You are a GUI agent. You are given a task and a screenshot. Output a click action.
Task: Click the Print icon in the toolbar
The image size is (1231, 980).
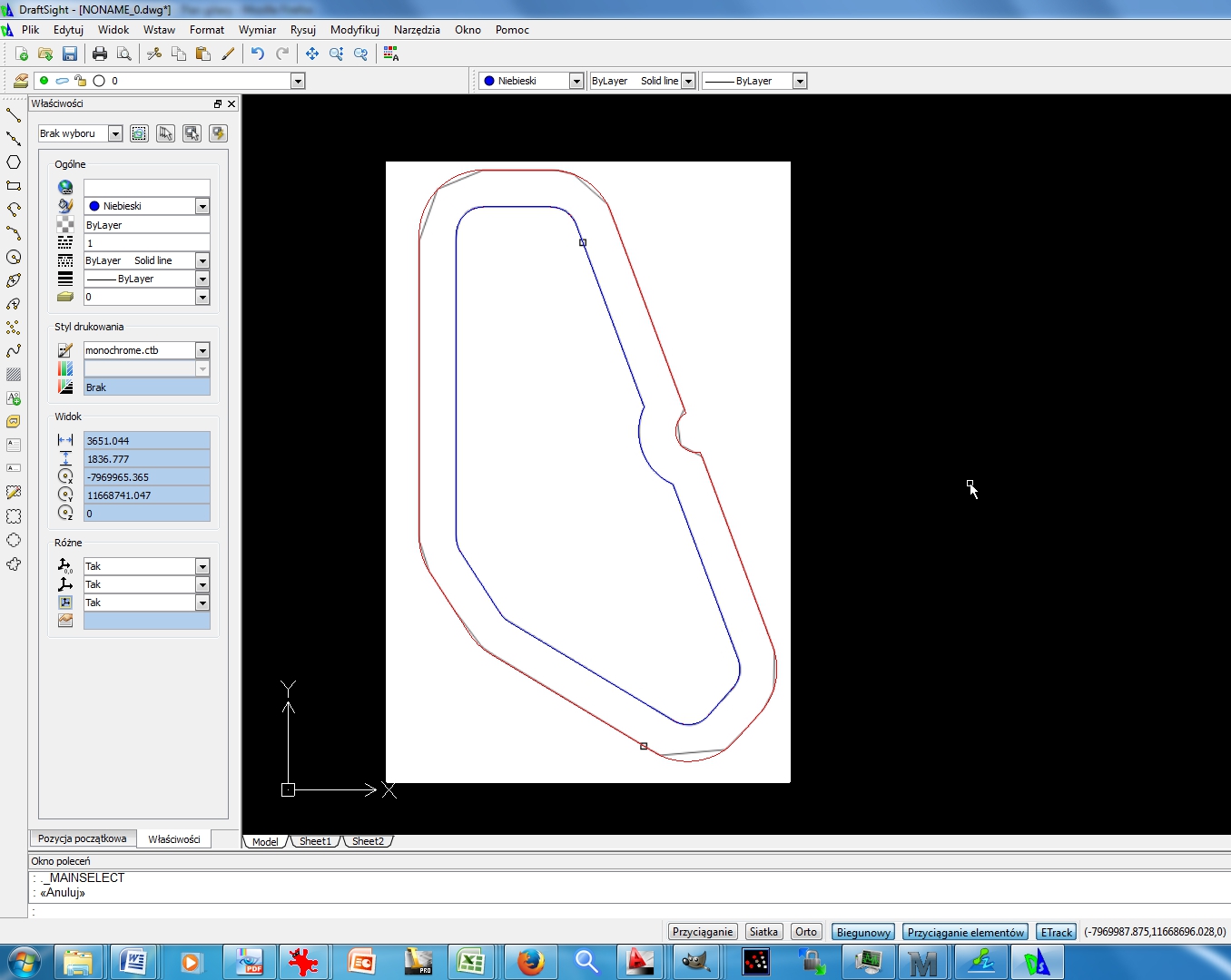pos(100,54)
